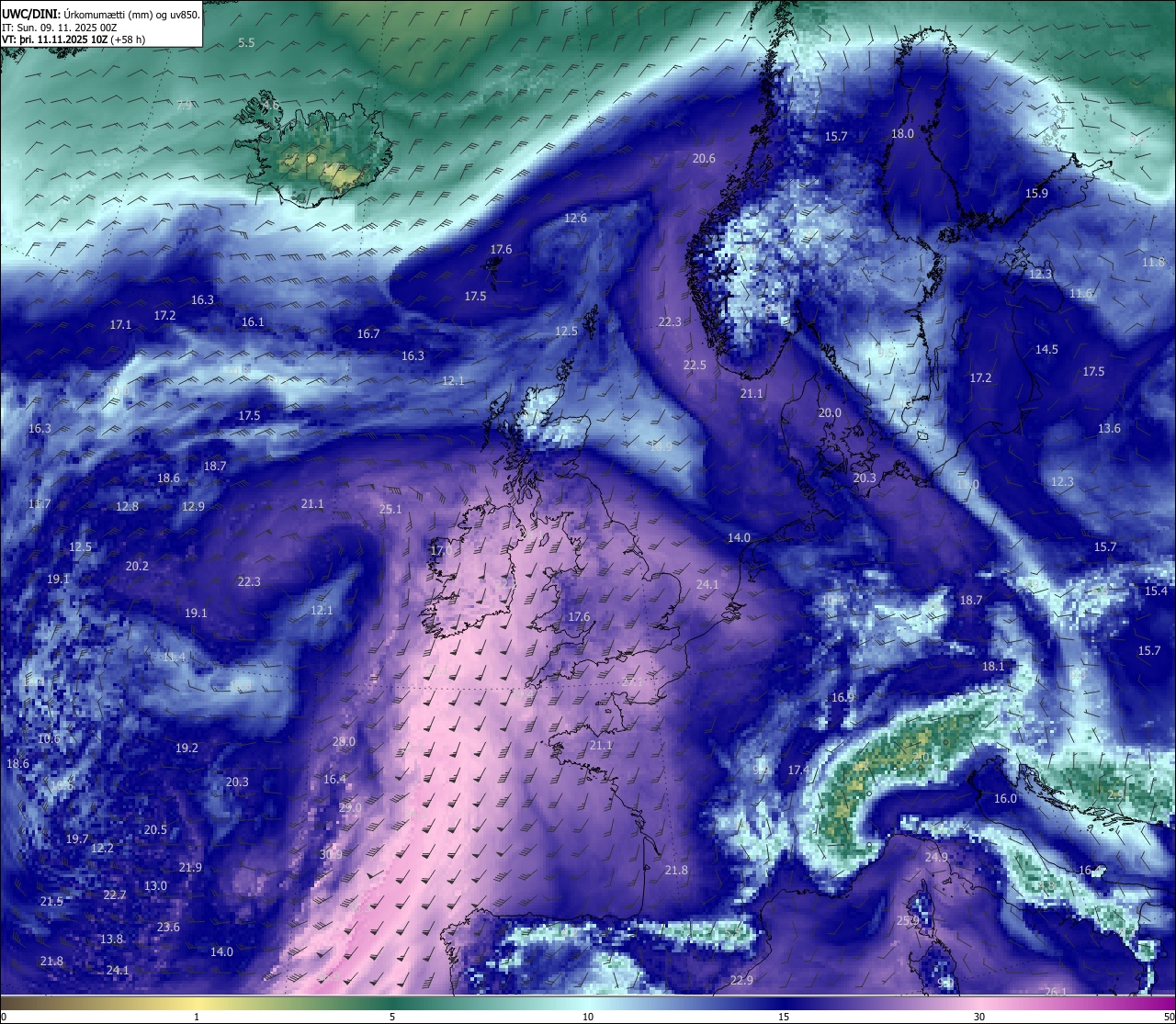Click the 22.7 value on the map

[115, 895]
